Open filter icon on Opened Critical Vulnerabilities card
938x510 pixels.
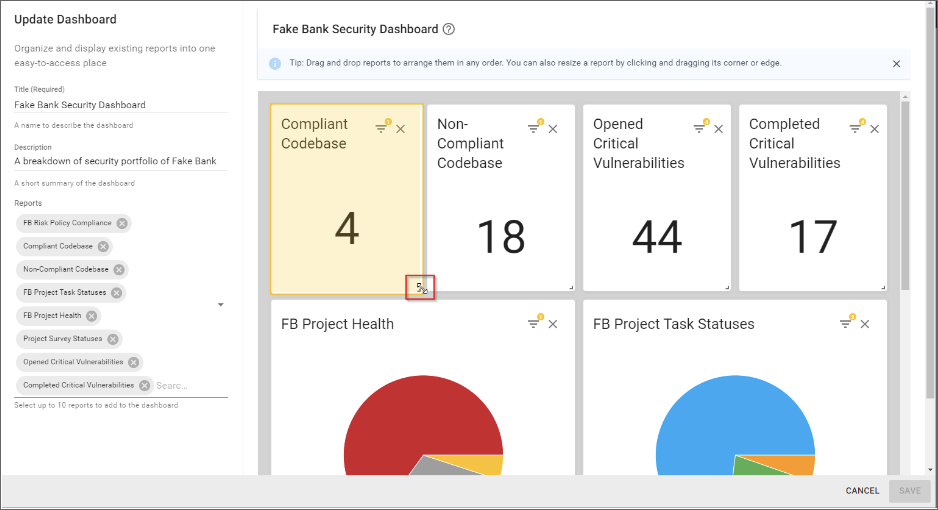[700, 128]
